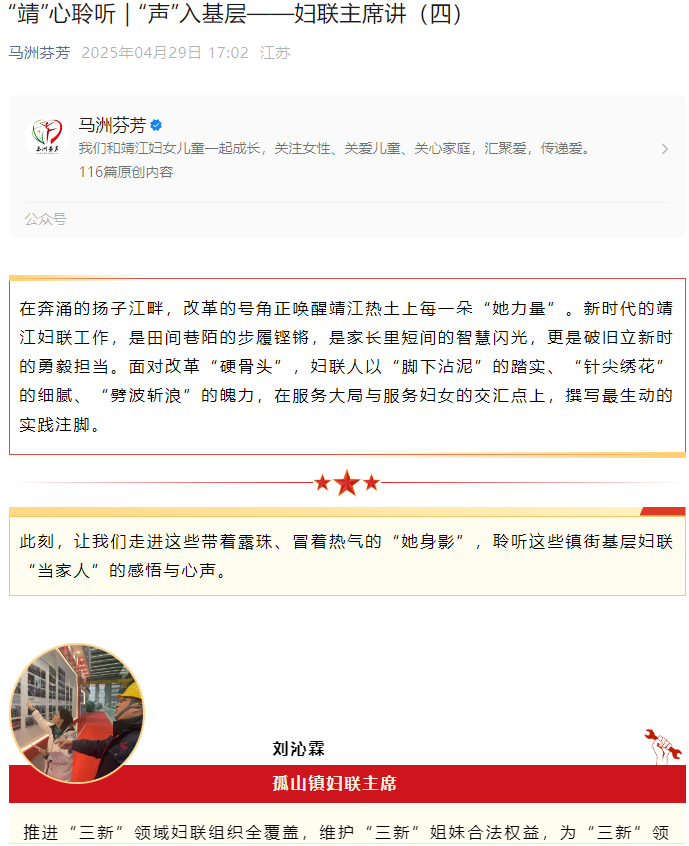The height and width of the screenshot is (846, 689).
Task: Click the account description text line
Action: (335, 148)
